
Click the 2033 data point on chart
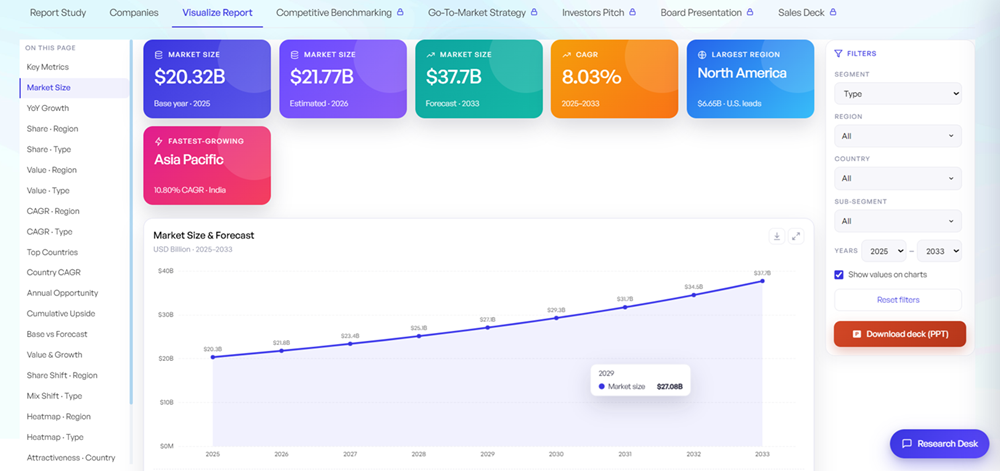tap(762, 281)
